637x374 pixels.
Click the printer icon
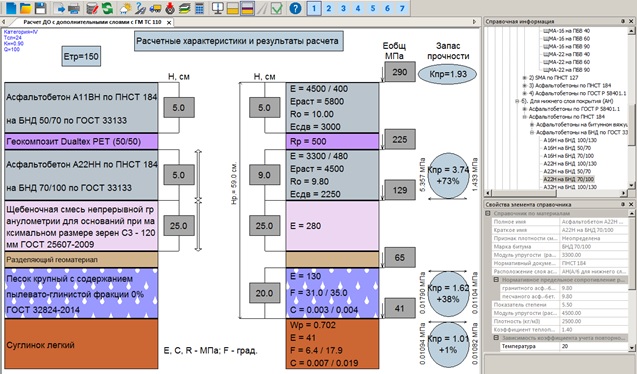tap(74, 8)
